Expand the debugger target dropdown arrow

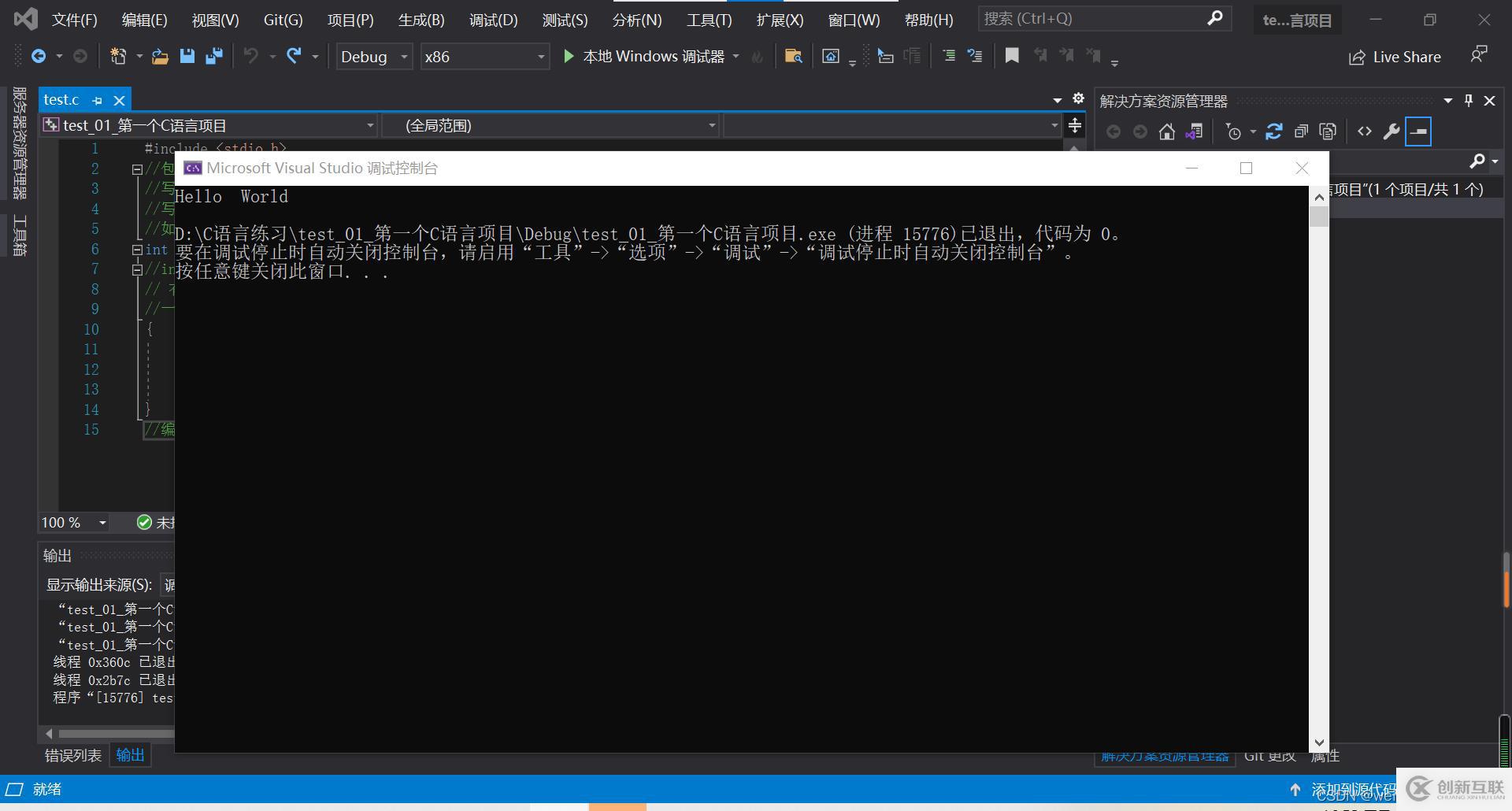coord(736,56)
